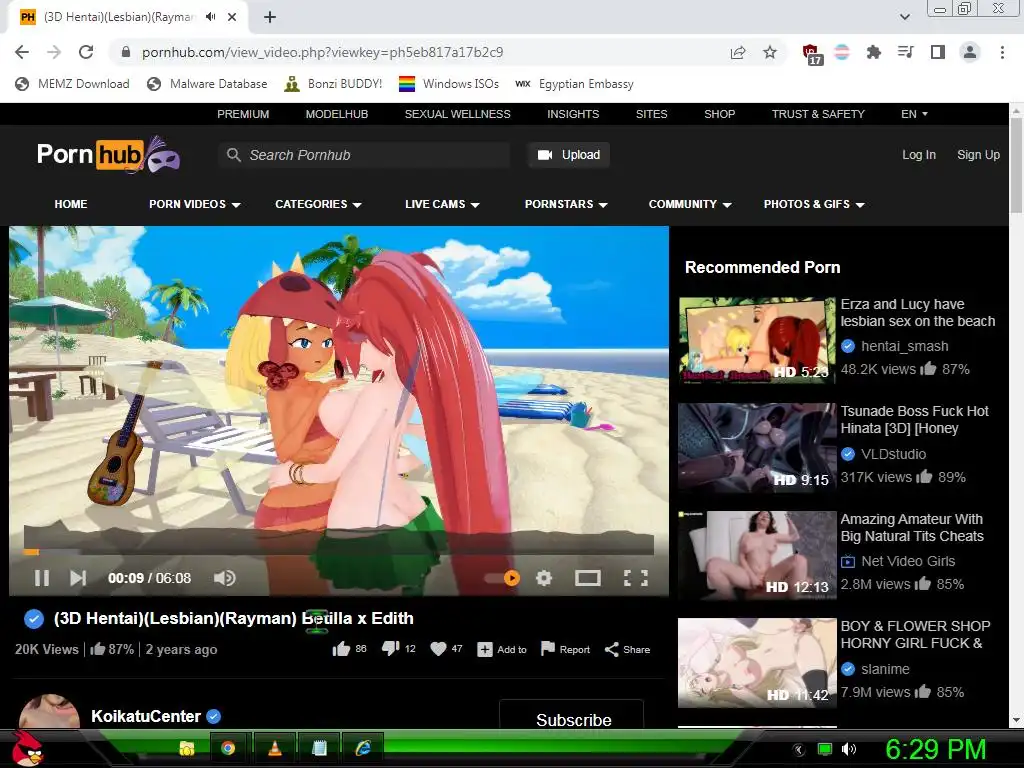Click the share page icon in address bar

(x=738, y=52)
